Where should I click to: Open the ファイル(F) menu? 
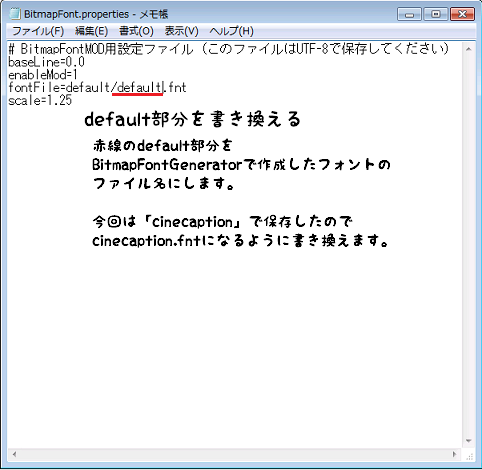point(38,31)
